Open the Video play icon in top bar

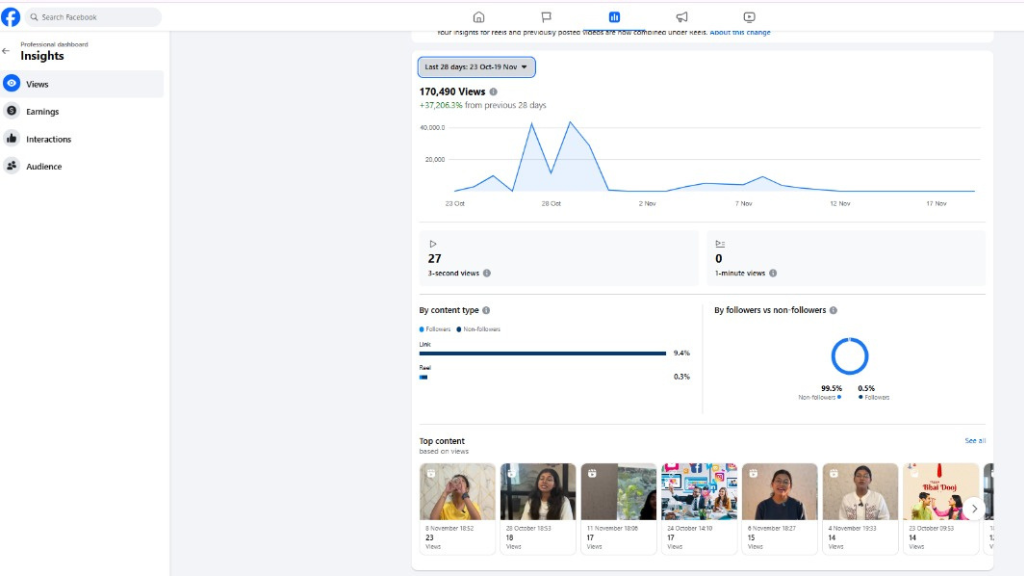tap(749, 17)
